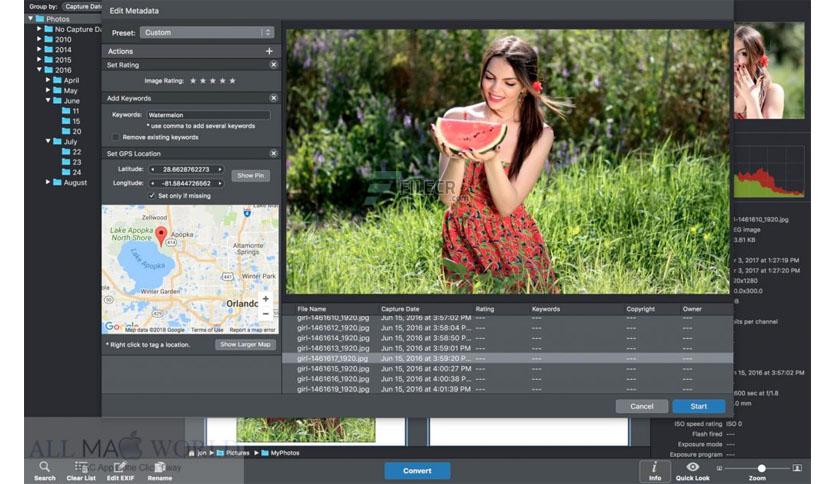This screenshot has height=484, width=836.
Task: Zoom in on the map
Action: click(x=266, y=299)
